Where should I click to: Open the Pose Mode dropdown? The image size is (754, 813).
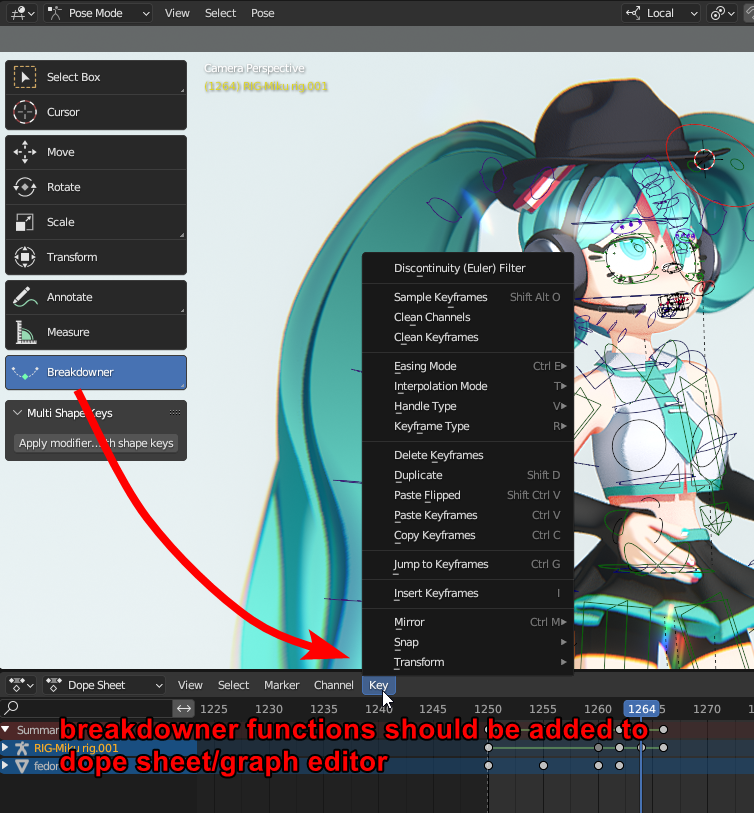[x=97, y=13]
